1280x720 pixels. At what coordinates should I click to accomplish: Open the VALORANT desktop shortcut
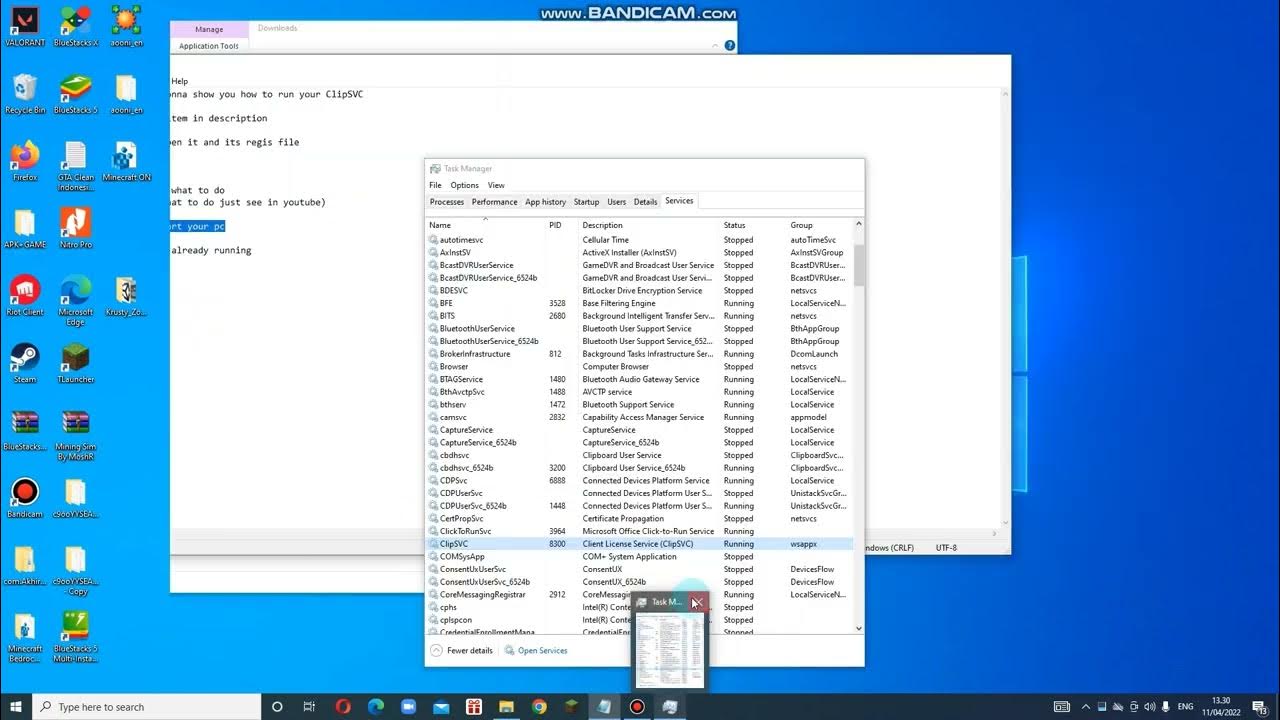pos(24,26)
